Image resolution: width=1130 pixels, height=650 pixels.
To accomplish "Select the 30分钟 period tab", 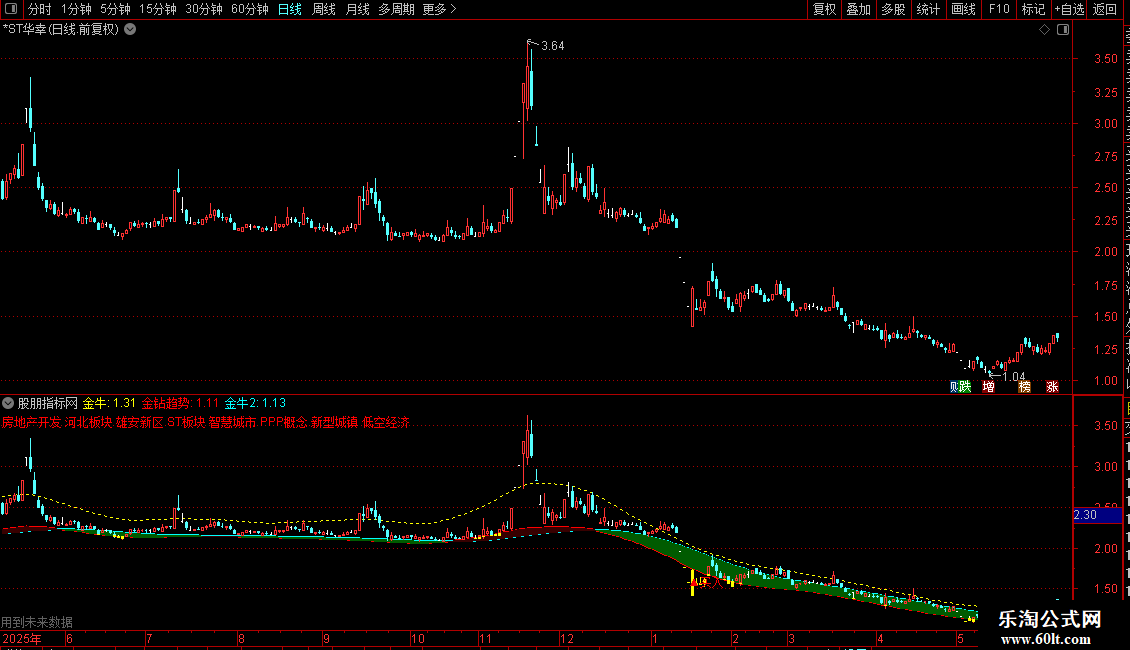I will tap(204, 9).
